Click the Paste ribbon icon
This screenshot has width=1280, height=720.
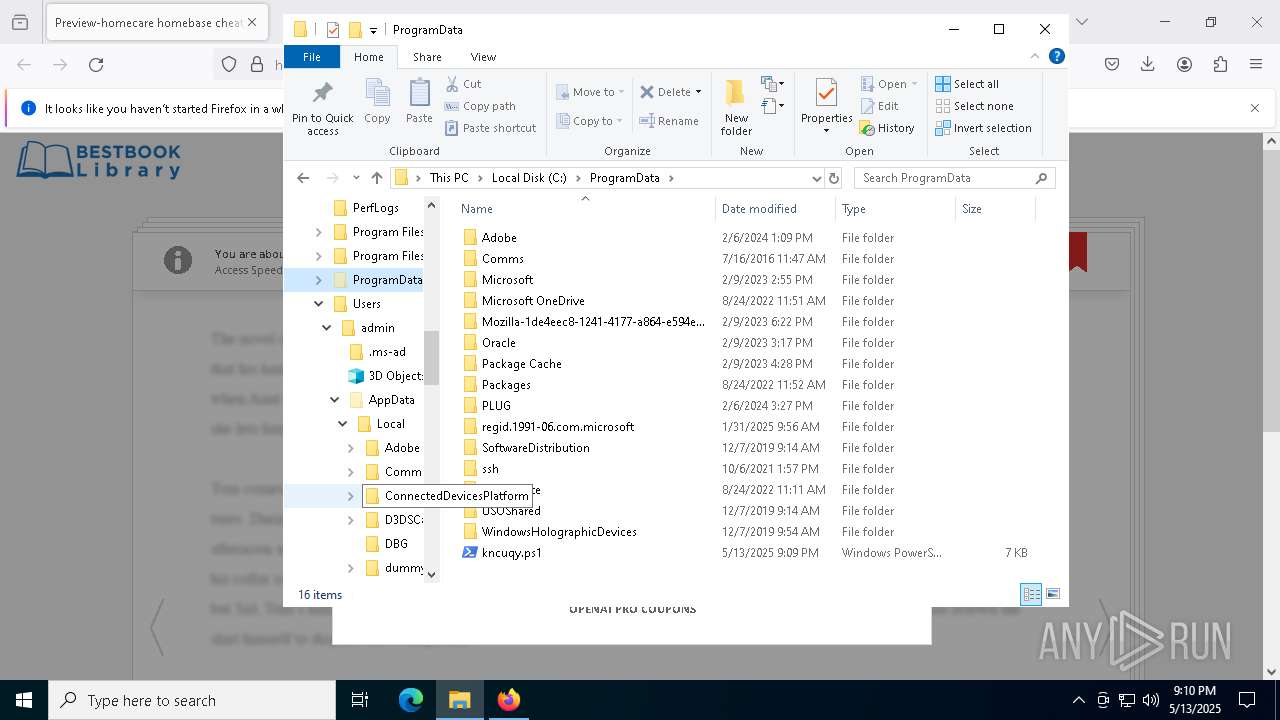(x=419, y=93)
